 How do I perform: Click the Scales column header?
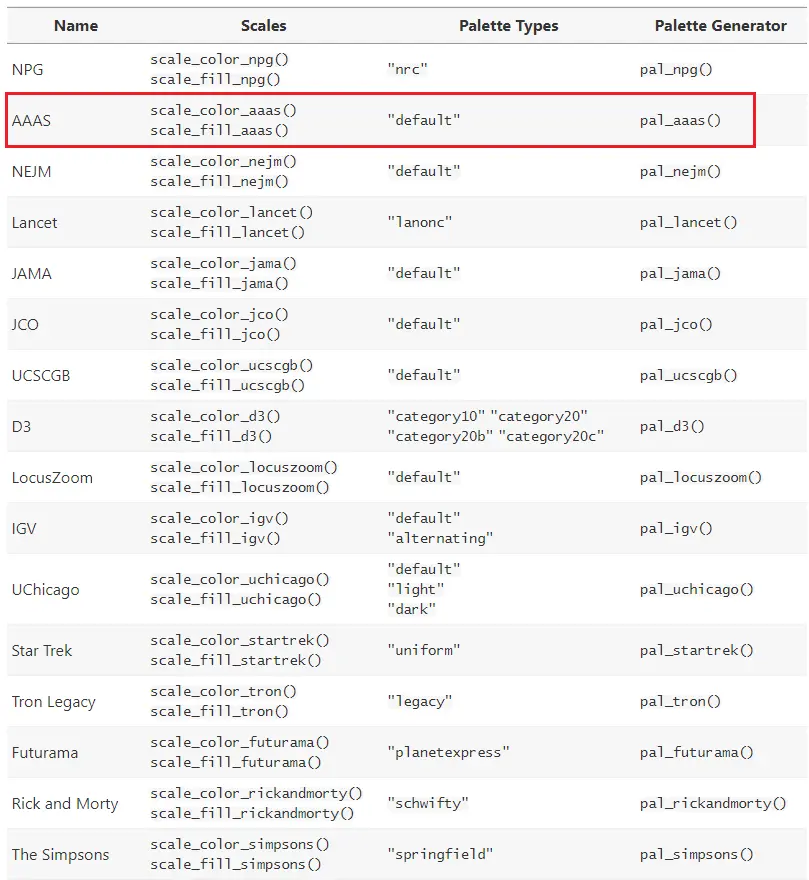pos(263,26)
